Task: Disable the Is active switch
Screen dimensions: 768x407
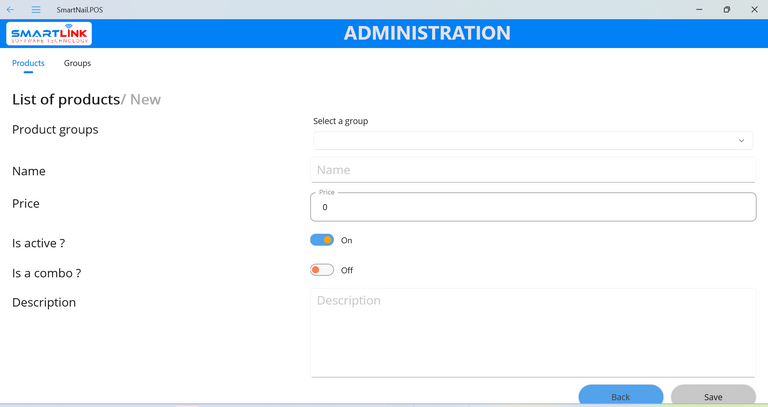Action: (x=322, y=240)
